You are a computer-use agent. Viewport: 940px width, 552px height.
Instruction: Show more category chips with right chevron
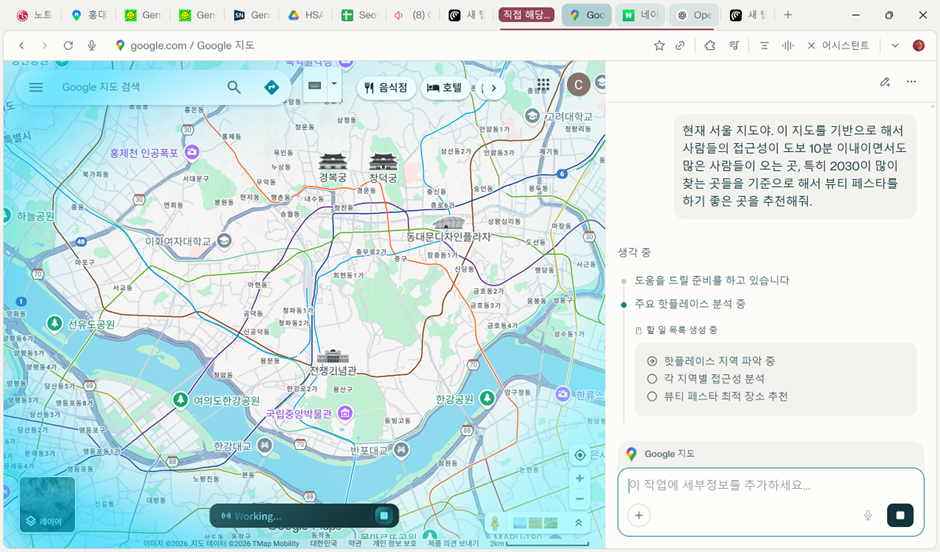pos(494,88)
